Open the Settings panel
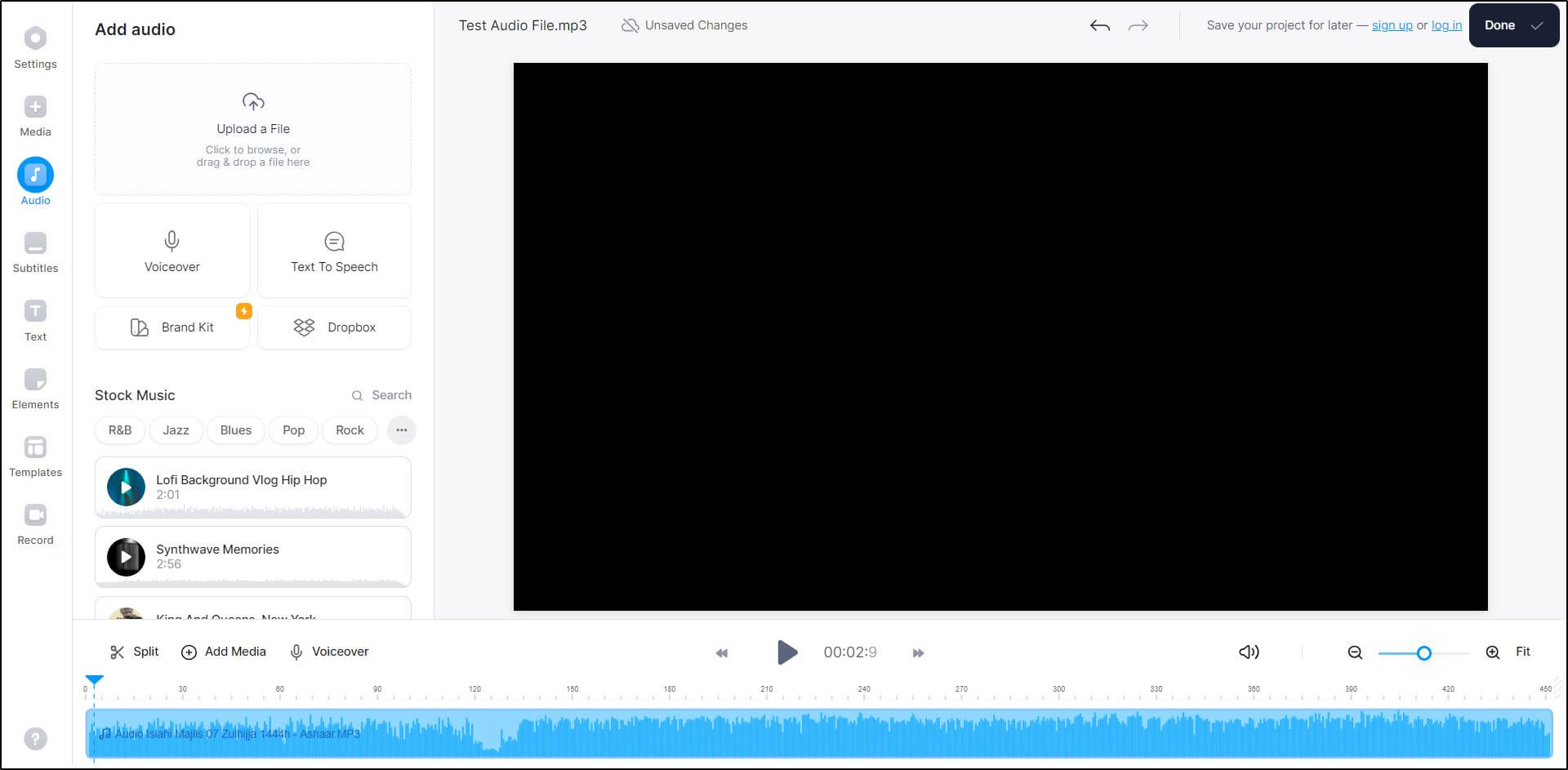This screenshot has height=770, width=1568. (35, 45)
